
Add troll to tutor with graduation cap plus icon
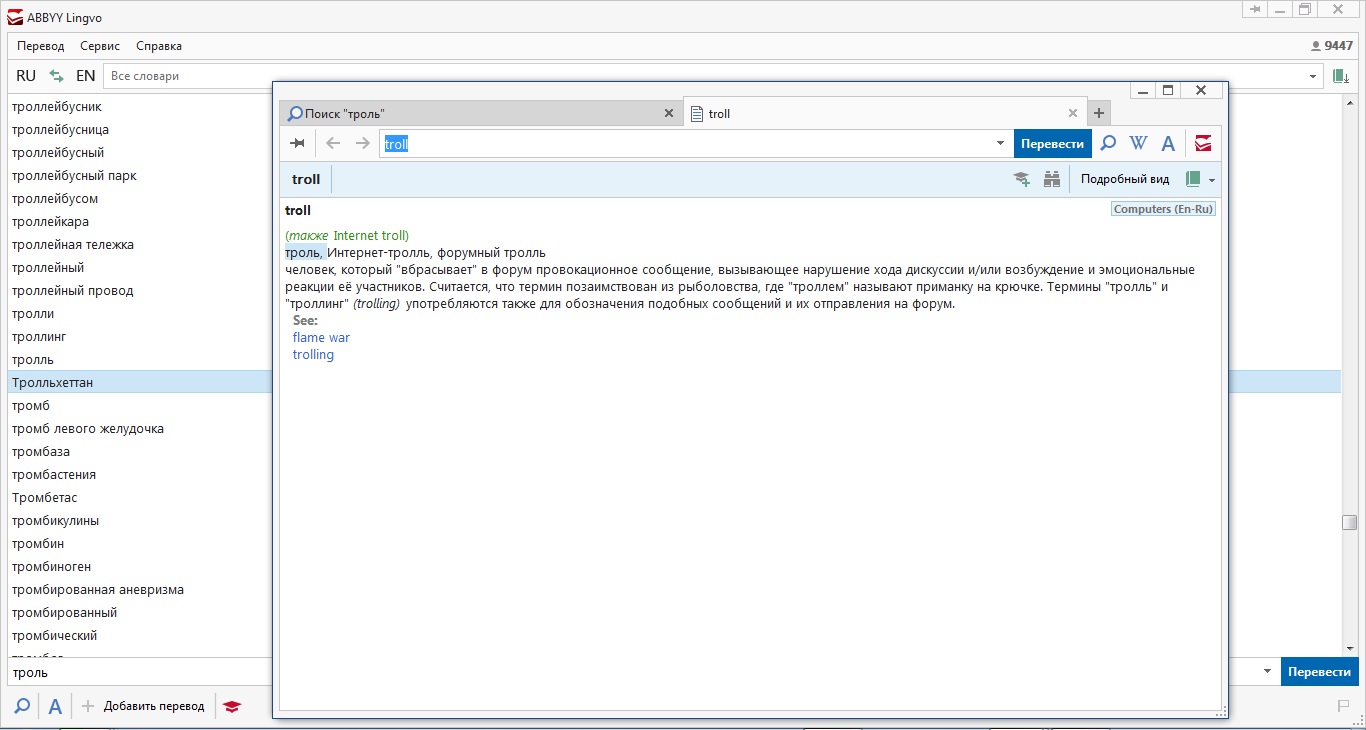tap(1021, 180)
